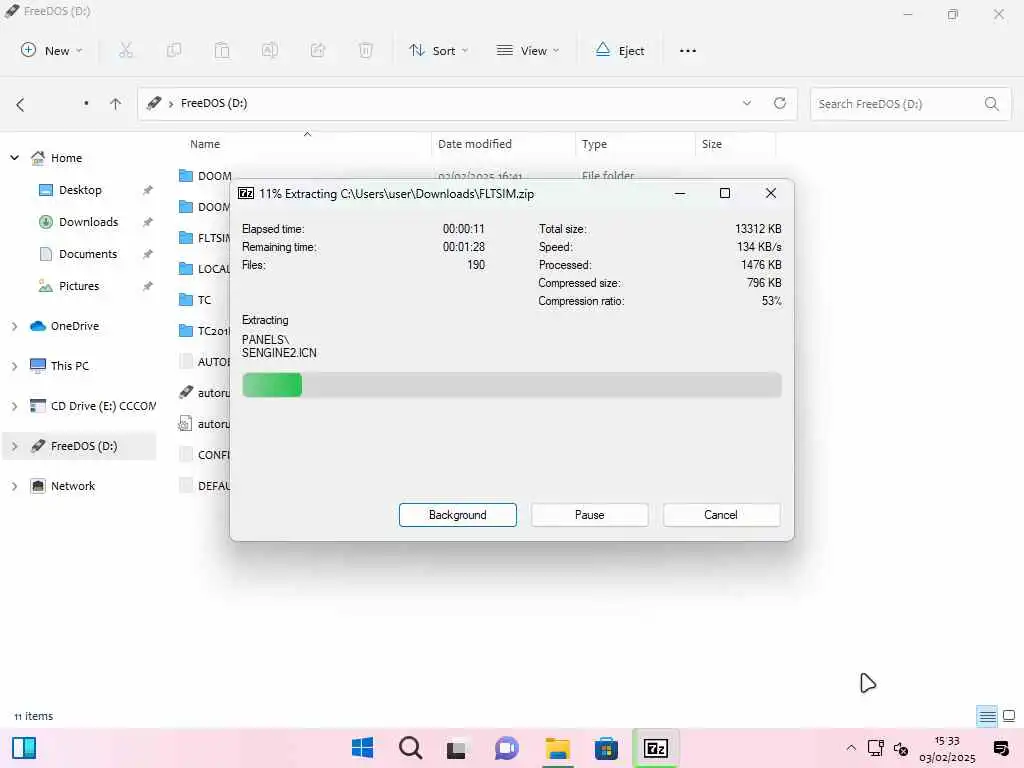Open the Windows Start button

click(362, 748)
